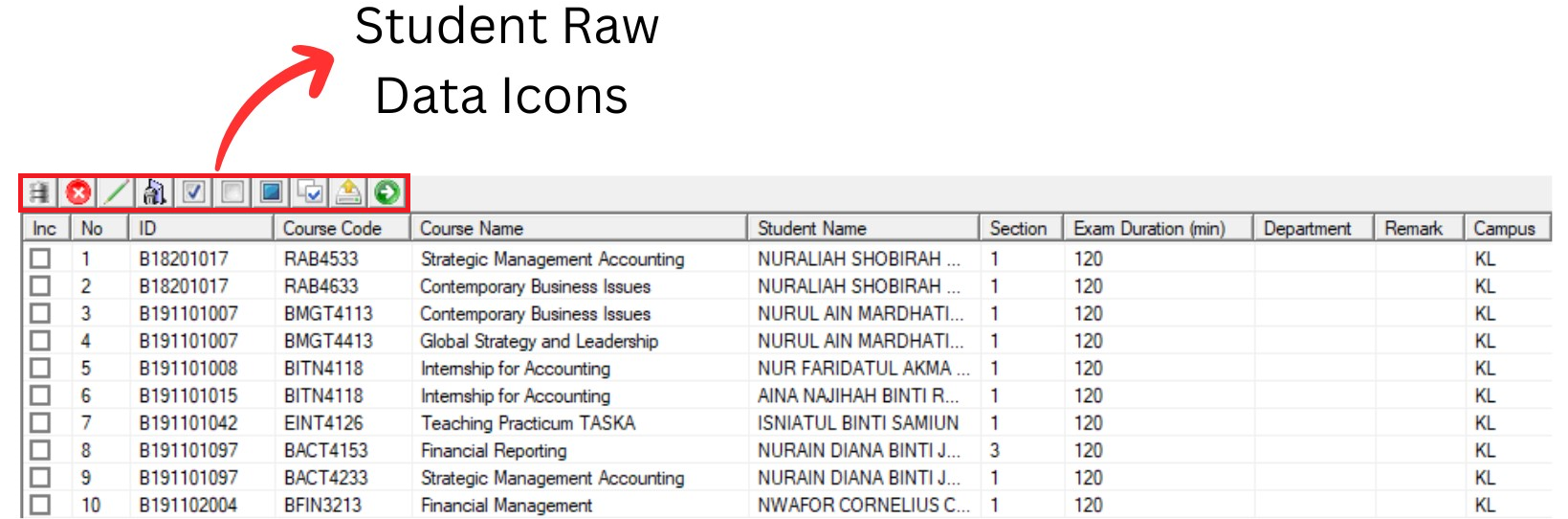Select the Teaching Practicum TASKA course cell
This screenshot has width=1568, height=519.
[x=527, y=423]
